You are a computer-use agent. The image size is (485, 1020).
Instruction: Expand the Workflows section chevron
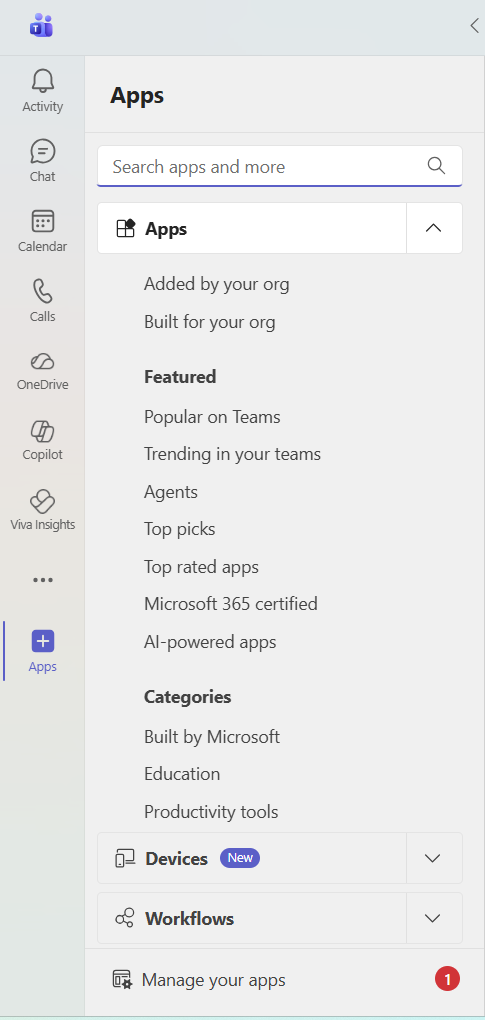(433, 919)
